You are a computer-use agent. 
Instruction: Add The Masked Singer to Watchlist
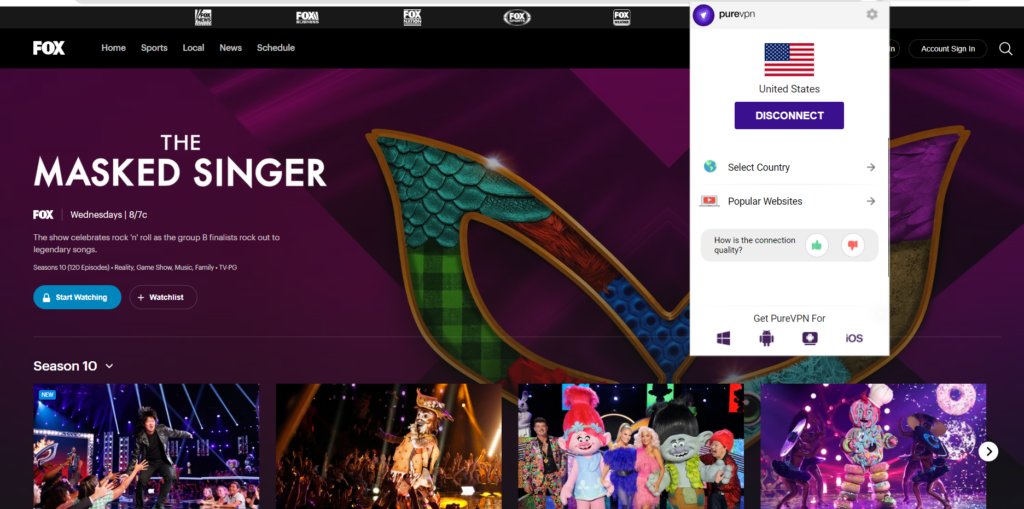coord(163,297)
